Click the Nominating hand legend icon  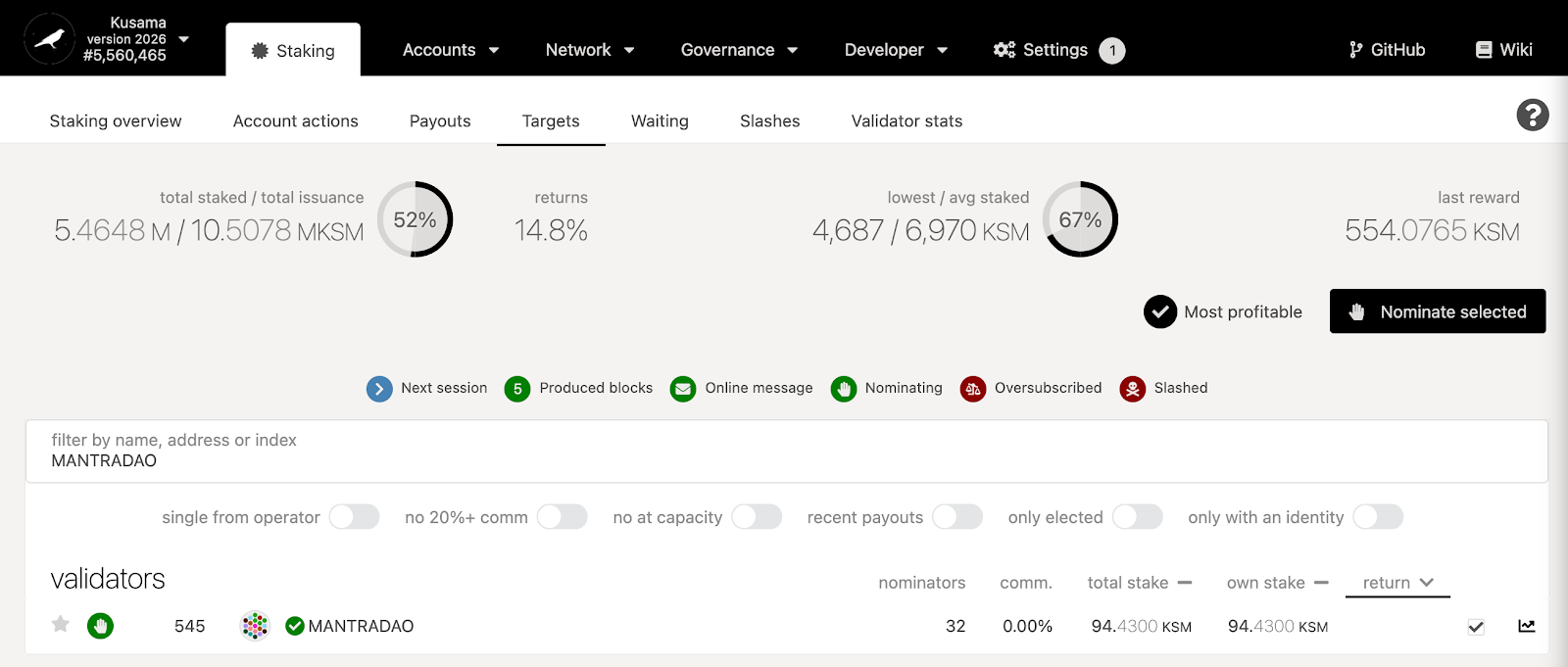click(x=844, y=389)
